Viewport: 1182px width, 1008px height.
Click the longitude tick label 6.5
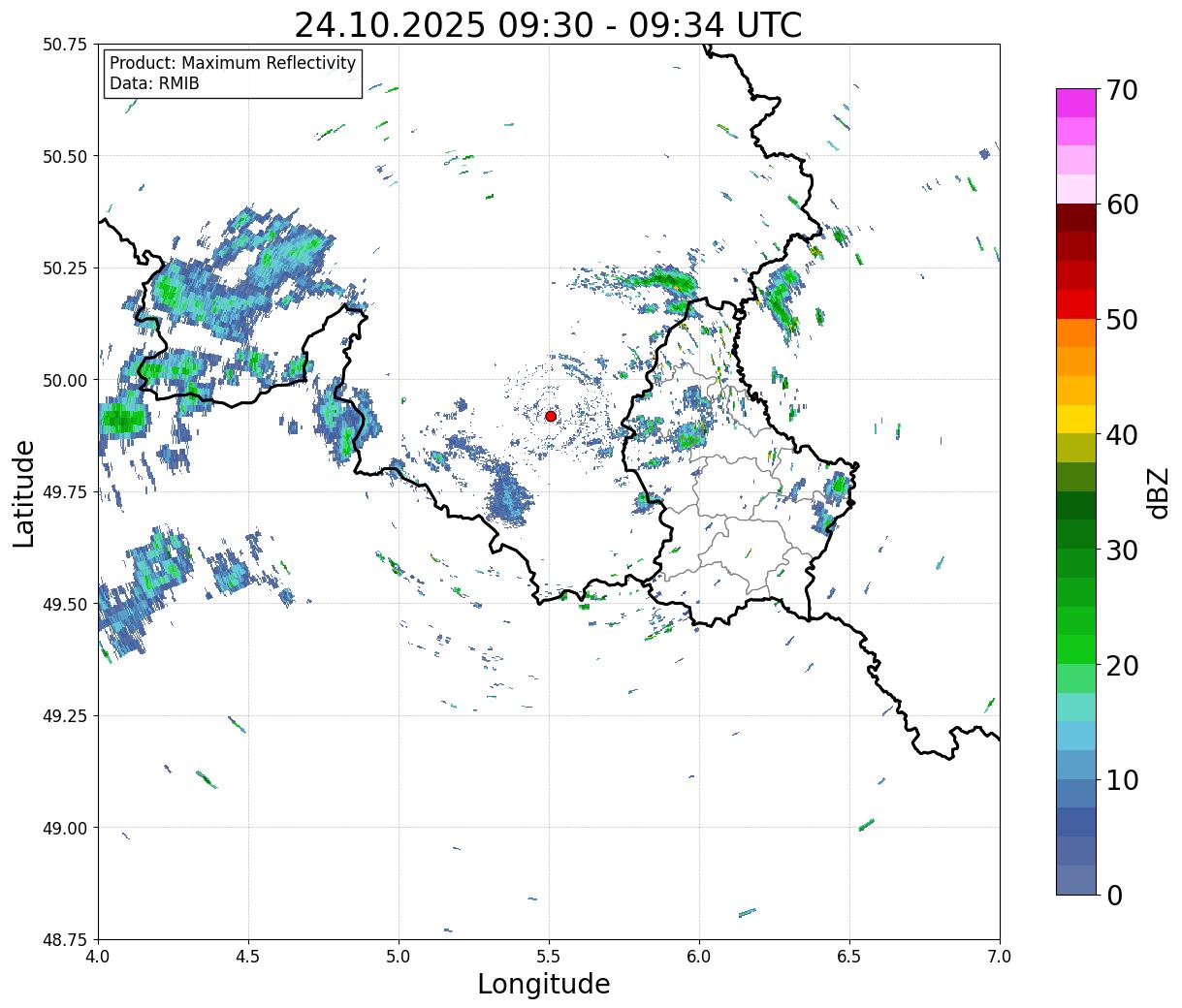coord(849,957)
